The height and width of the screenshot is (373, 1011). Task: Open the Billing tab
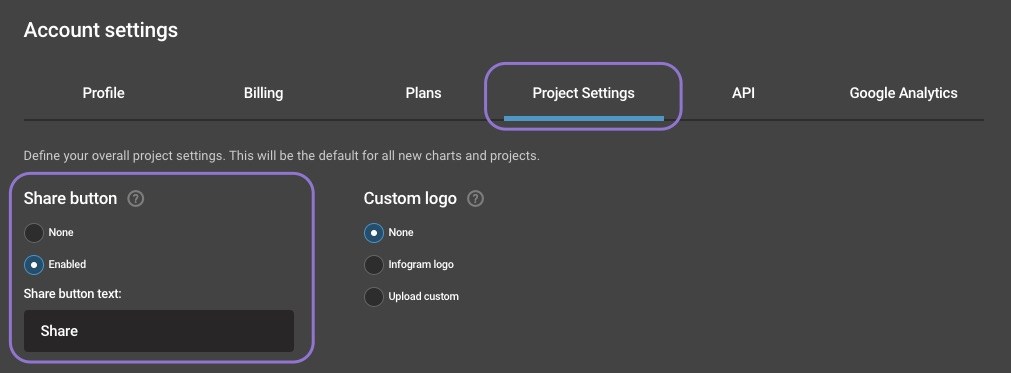(x=263, y=93)
